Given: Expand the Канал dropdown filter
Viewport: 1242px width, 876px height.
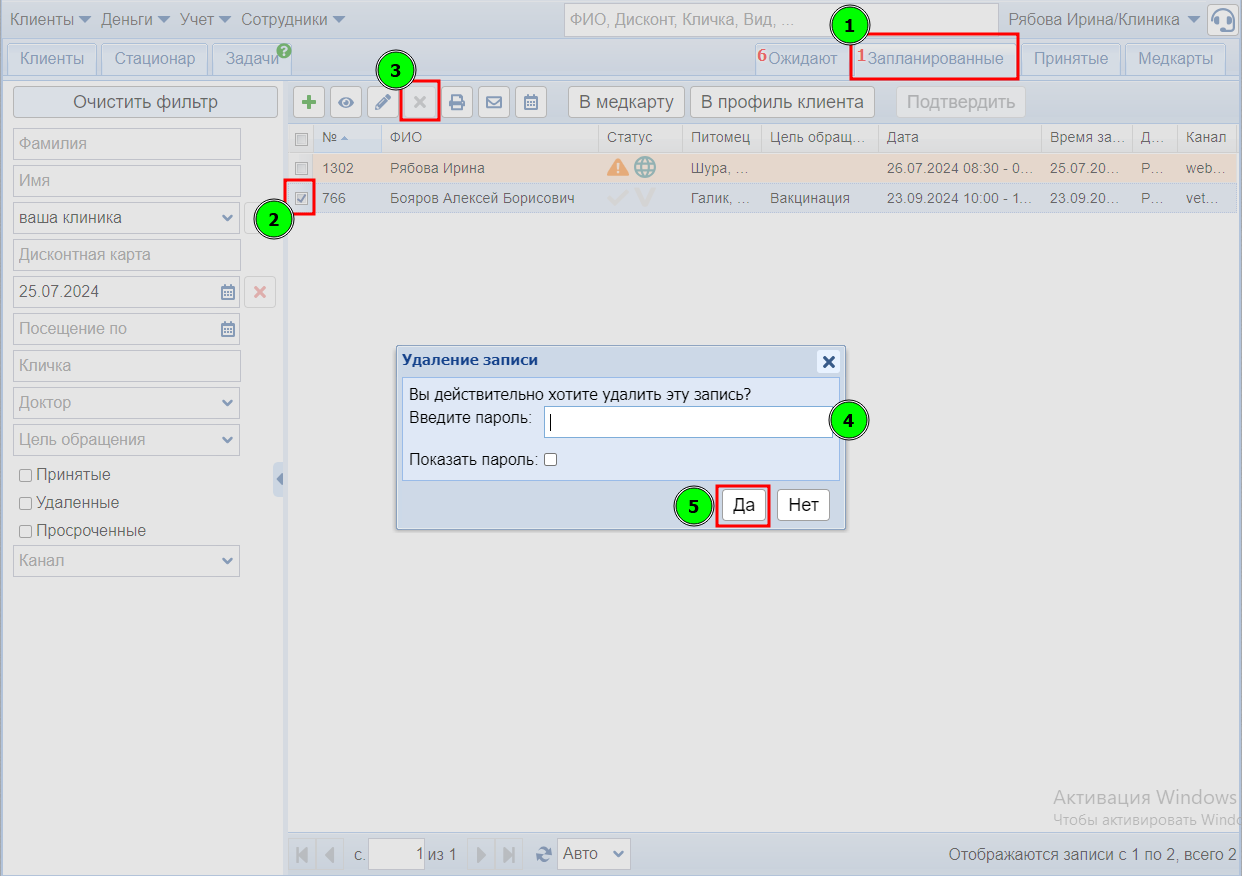Looking at the screenshot, I should [x=127, y=561].
